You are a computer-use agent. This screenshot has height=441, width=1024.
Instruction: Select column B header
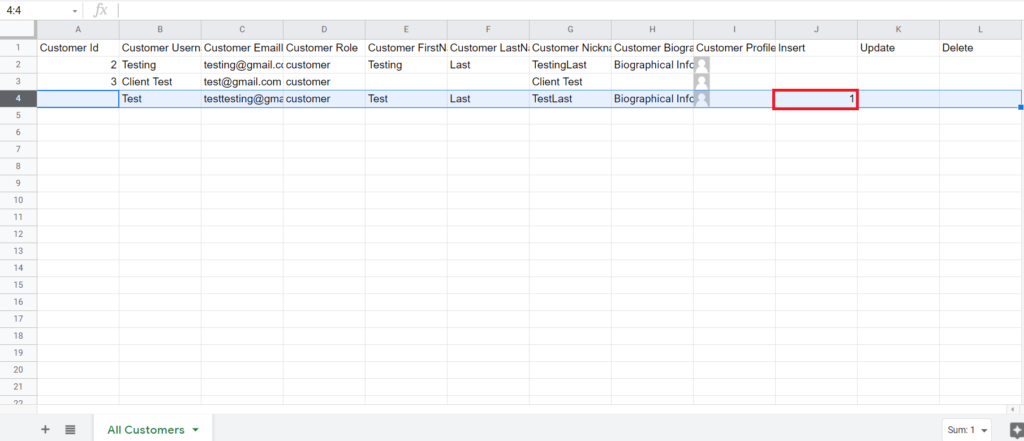click(x=160, y=29)
